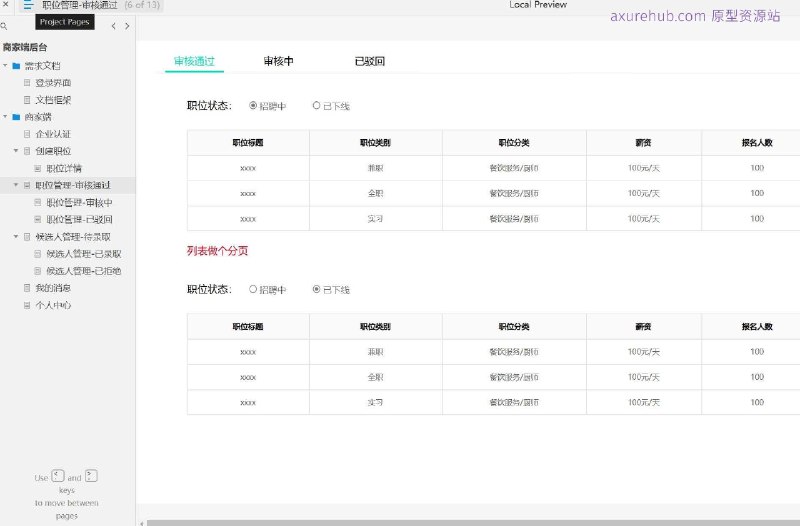Click page icon beside 我的消息
Image resolution: width=800 pixels, height=526 pixels.
pos(27,288)
